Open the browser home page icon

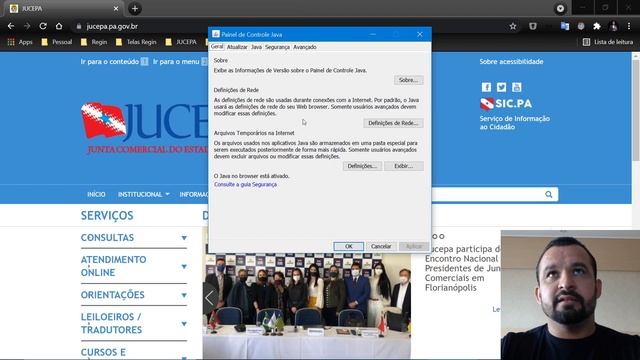pos(59,26)
